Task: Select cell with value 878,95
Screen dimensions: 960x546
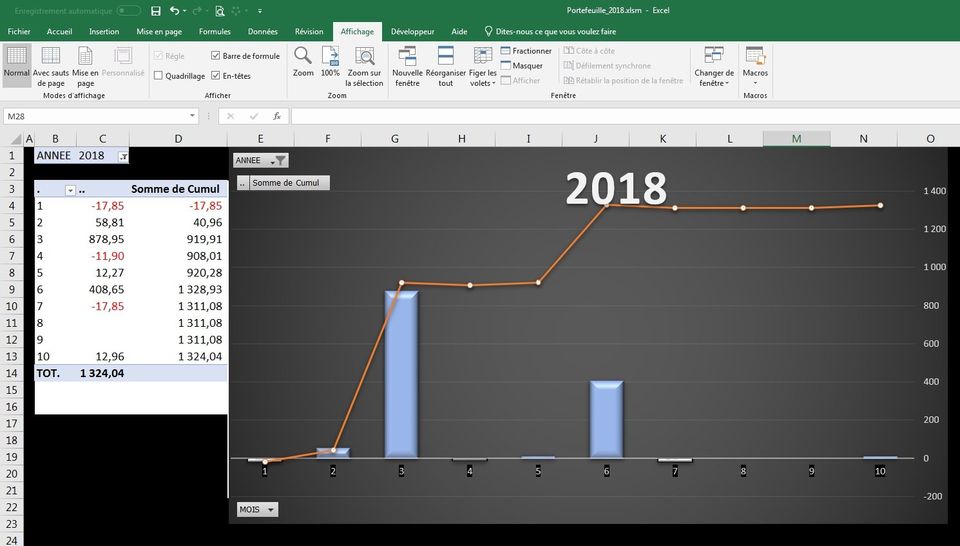Action: (x=102, y=239)
